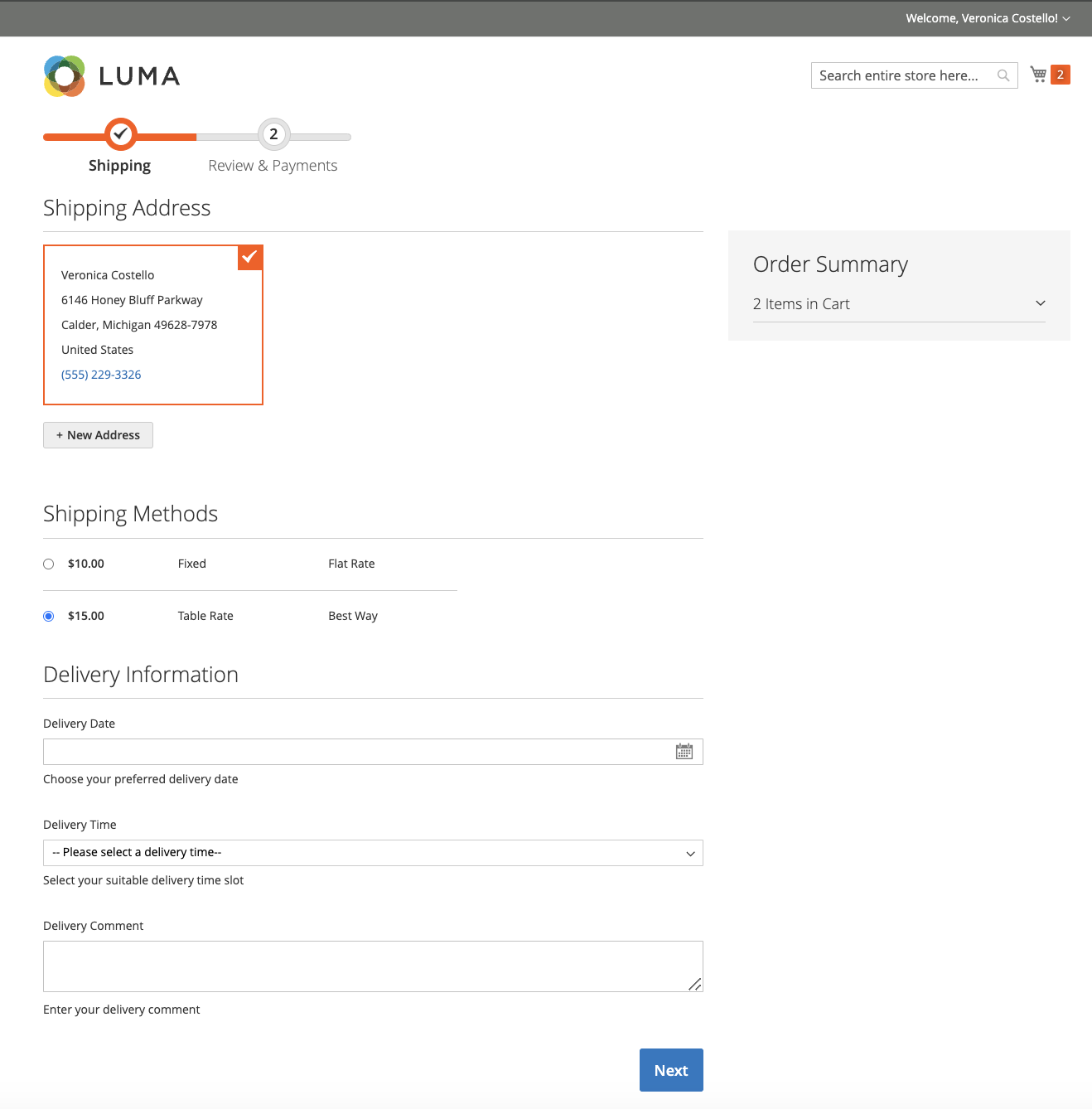Click the Table Rate method label
Image resolution: width=1092 pixels, height=1109 pixels.
tap(205, 616)
